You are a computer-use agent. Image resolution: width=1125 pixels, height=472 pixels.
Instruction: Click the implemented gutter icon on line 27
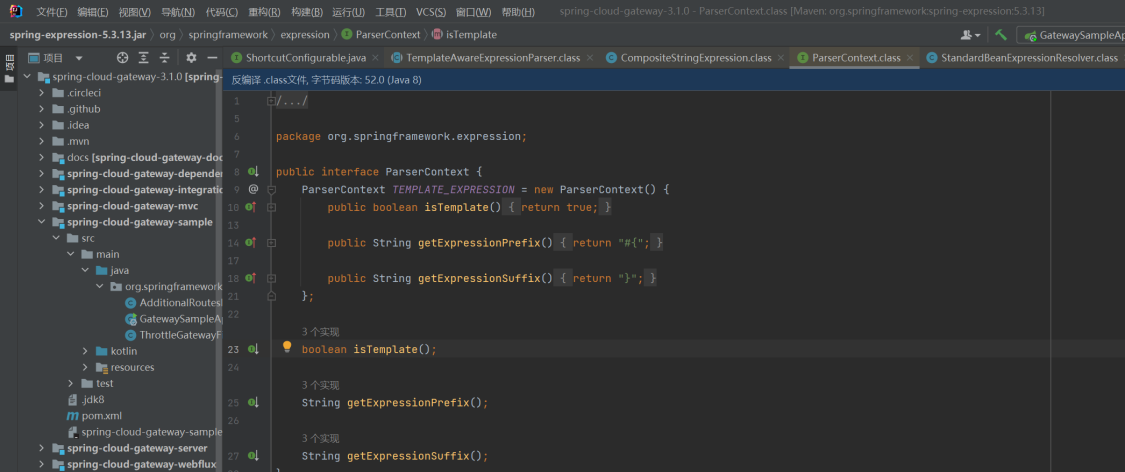(253, 456)
